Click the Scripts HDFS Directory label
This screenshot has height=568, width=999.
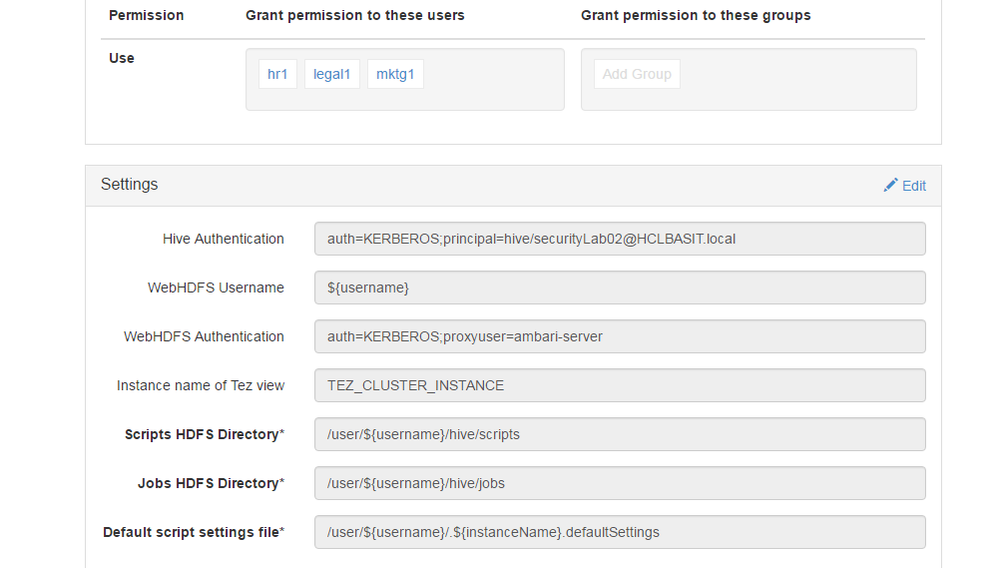tap(204, 435)
